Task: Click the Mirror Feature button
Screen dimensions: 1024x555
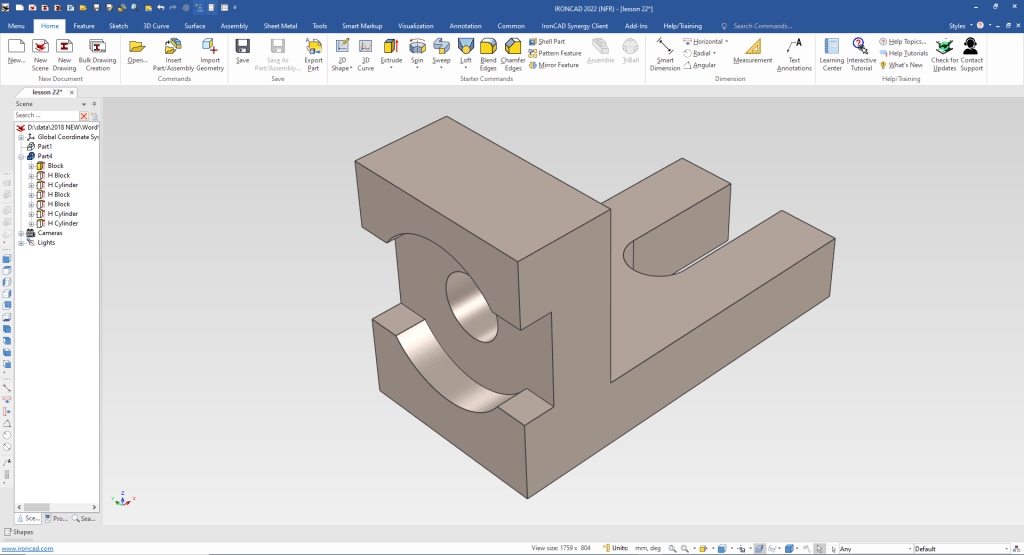Action: 555,65
